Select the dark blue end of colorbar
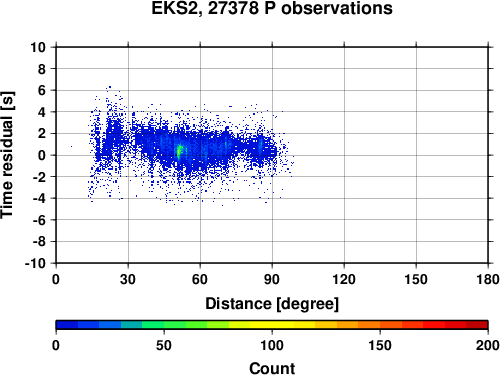Image resolution: width=500 pixels, height=375 pixels. [x=67, y=325]
